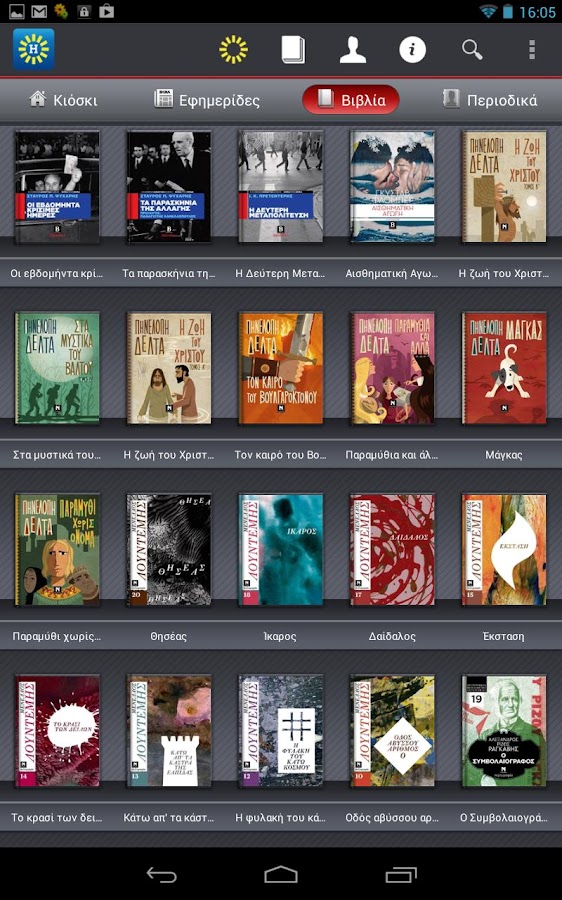Viewport: 562px width, 900px height.
Task: Tap the title text 'Παραμύθια και άλ...'
Action: click(x=392, y=455)
